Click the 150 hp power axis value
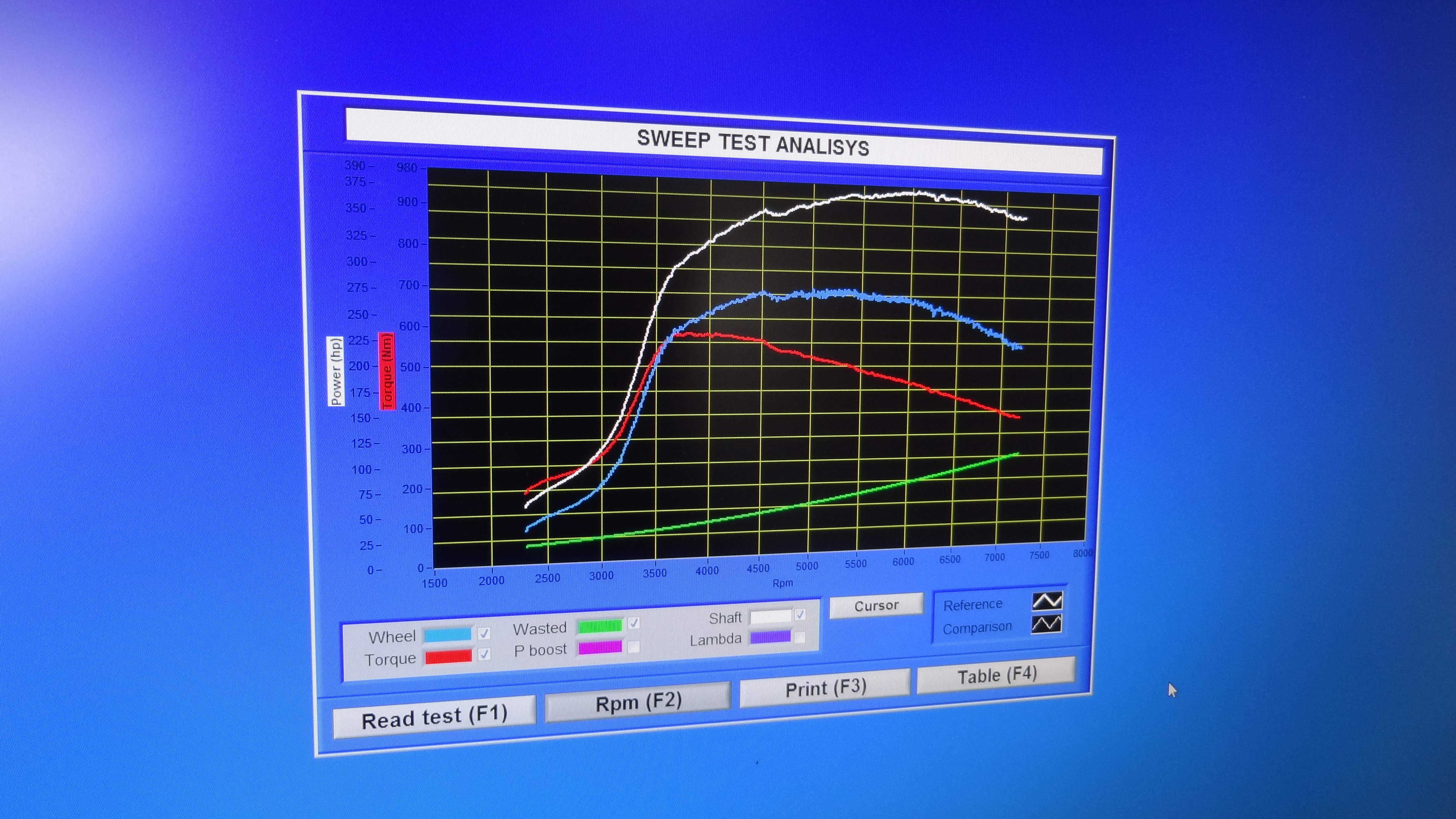Image resolution: width=1456 pixels, height=819 pixels. click(361, 418)
